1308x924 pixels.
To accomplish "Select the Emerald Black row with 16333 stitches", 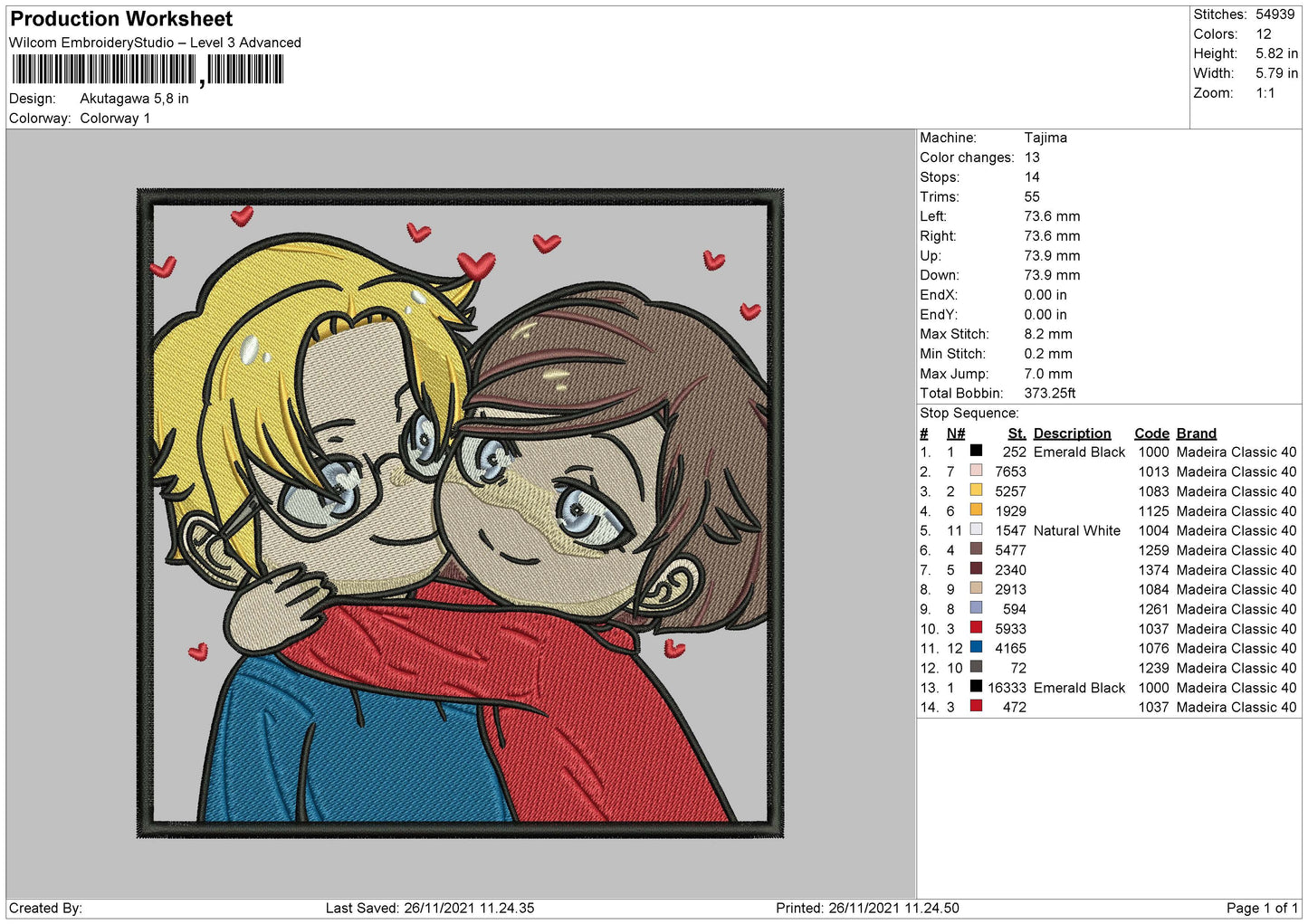I will 1108,688.
